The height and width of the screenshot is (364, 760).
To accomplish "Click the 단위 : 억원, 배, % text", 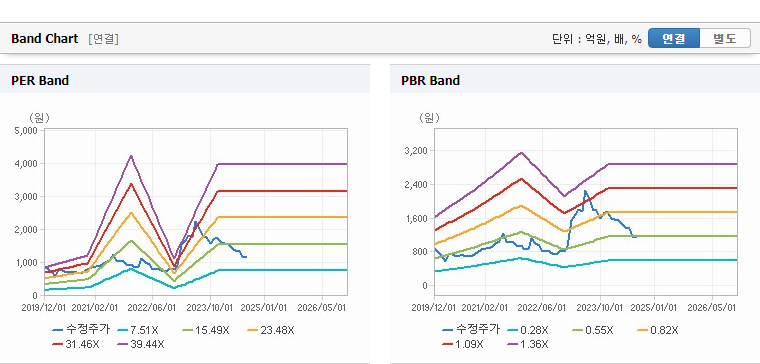I will (x=597, y=39).
